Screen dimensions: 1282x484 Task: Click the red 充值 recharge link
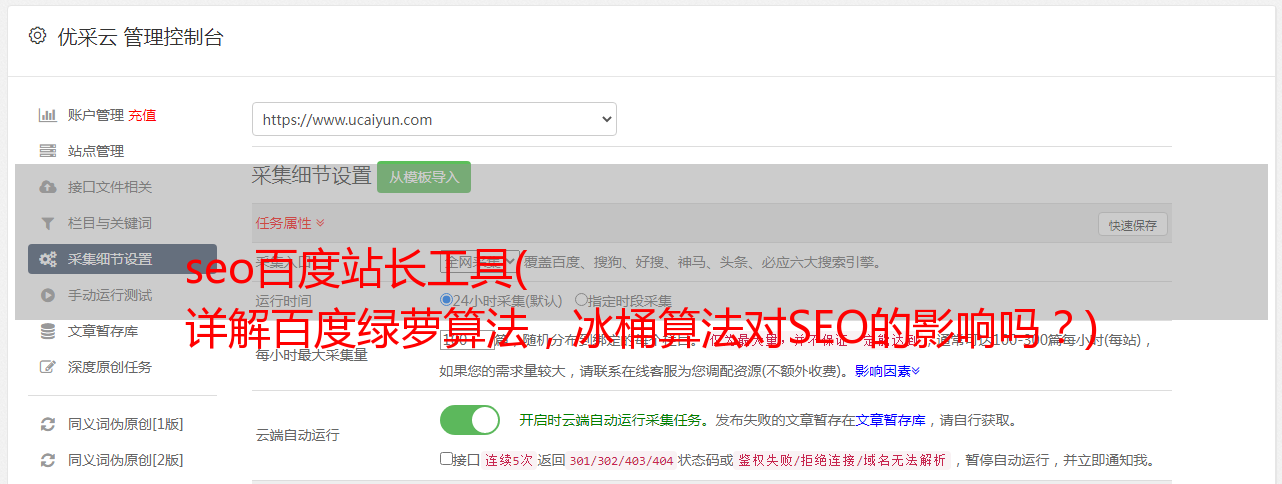[142, 115]
